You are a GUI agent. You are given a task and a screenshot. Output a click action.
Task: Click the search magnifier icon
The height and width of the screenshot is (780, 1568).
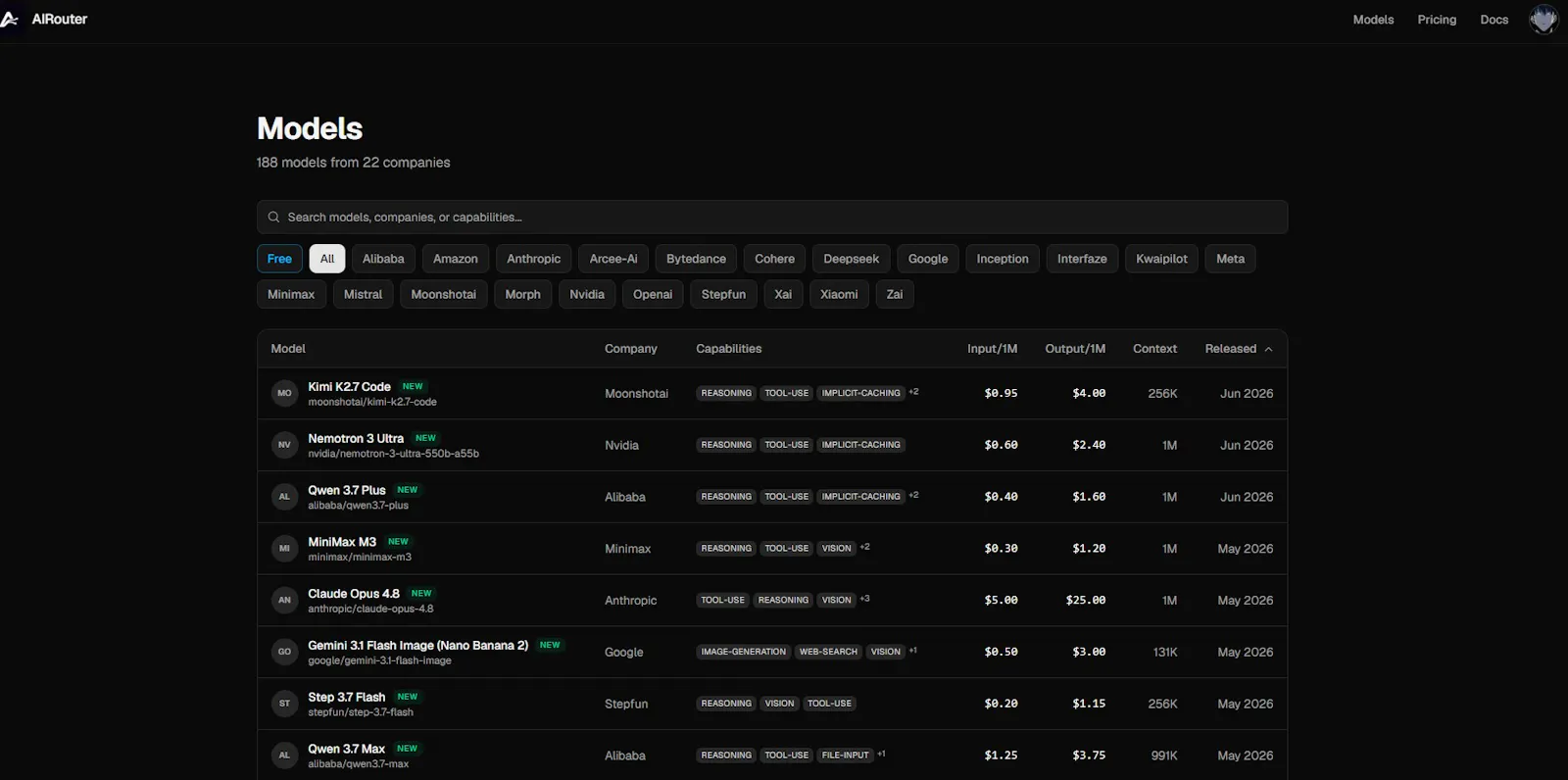(273, 218)
